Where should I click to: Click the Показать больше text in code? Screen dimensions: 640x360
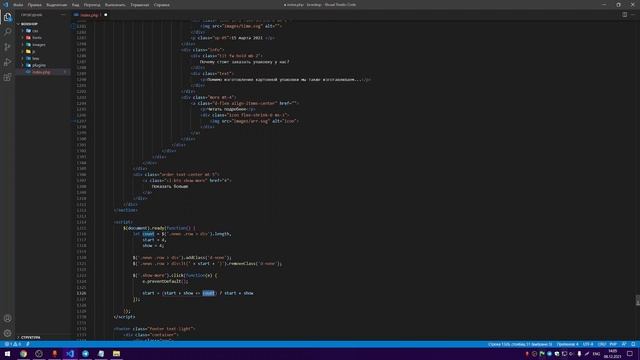tap(170, 186)
